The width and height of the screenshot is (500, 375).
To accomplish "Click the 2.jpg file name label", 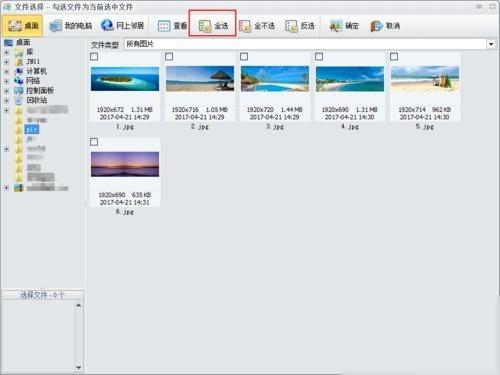I will click(200, 127).
